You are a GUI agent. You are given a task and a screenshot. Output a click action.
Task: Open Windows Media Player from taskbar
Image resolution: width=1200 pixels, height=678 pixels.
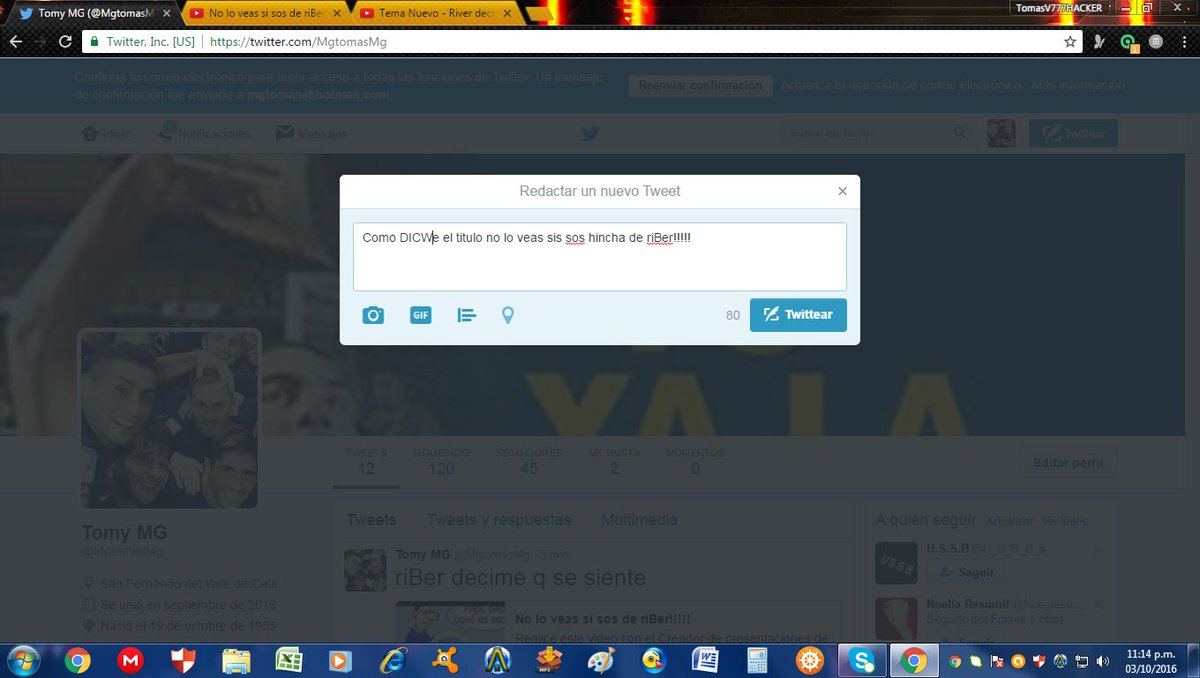pyautogui.click(x=340, y=660)
